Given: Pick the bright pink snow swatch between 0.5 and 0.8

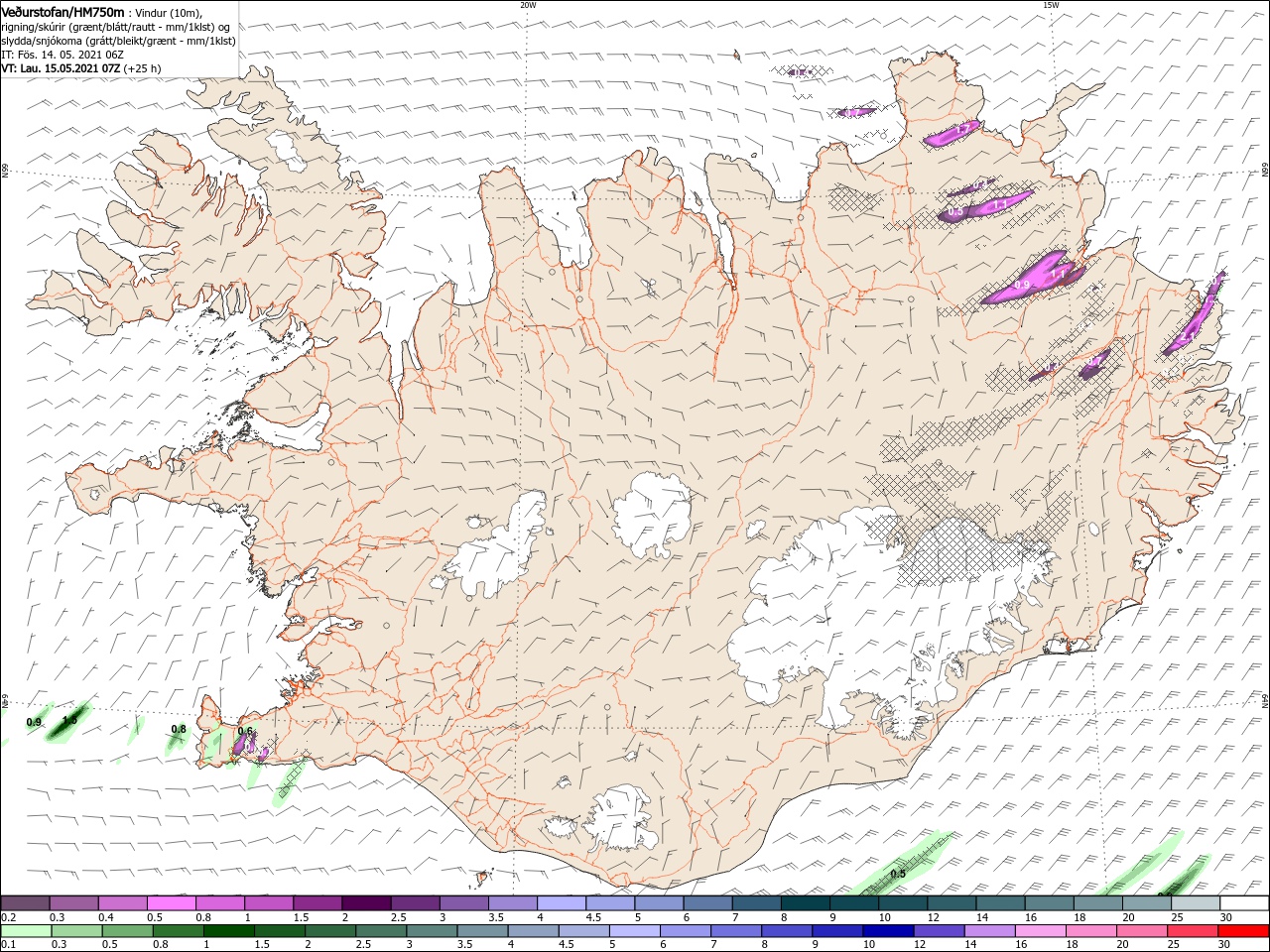Looking at the screenshot, I should 172,903.
